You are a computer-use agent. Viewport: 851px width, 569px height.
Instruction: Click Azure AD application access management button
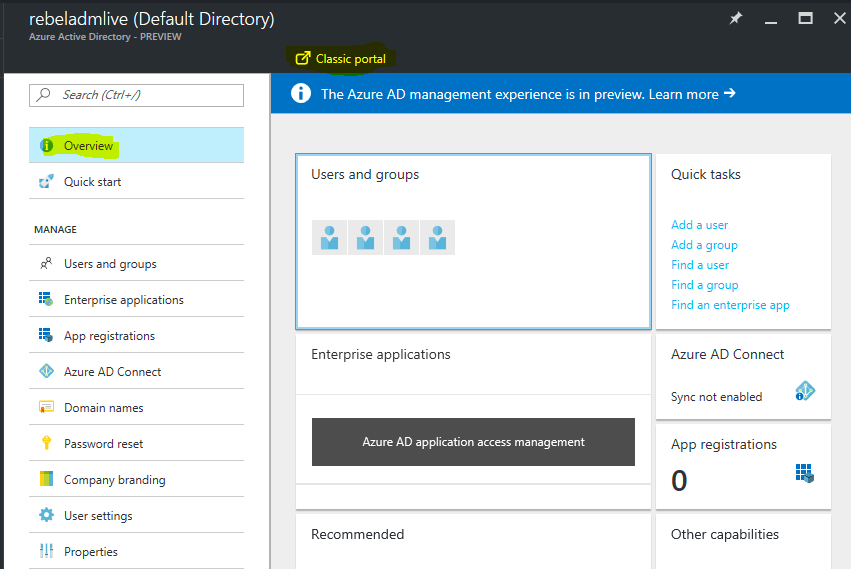473,442
